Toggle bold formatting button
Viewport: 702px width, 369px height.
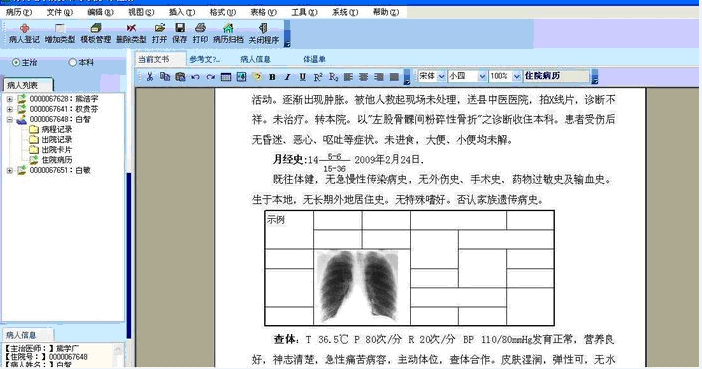click(272, 77)
